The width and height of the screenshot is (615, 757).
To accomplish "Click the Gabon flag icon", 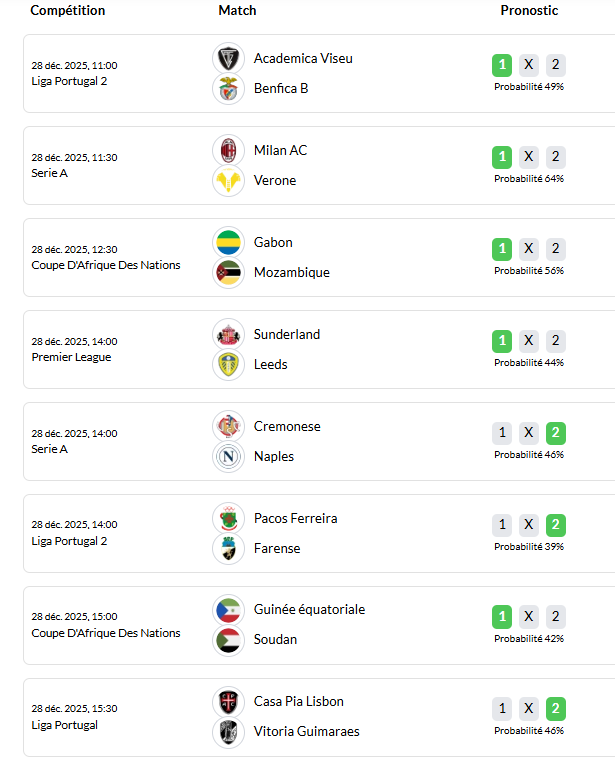I will (229, 242).
